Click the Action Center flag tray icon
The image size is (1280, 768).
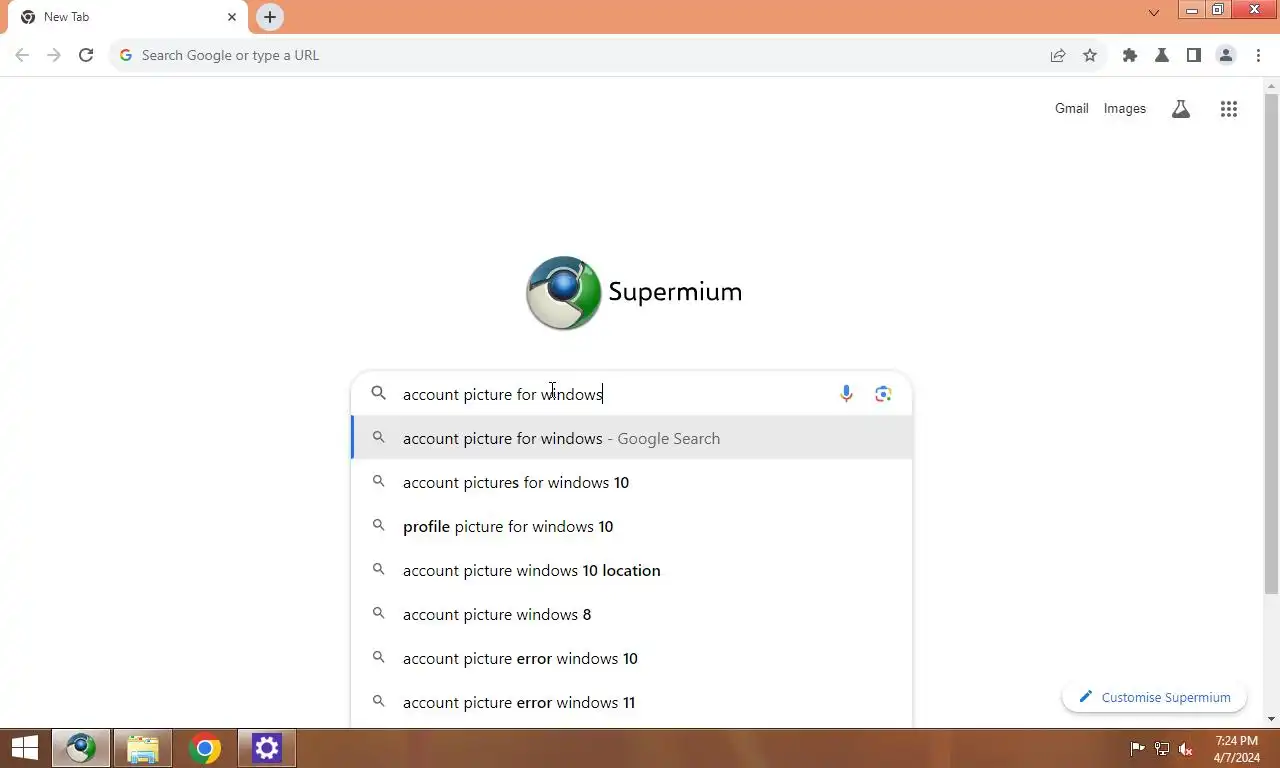click(x=1138, y=748)
